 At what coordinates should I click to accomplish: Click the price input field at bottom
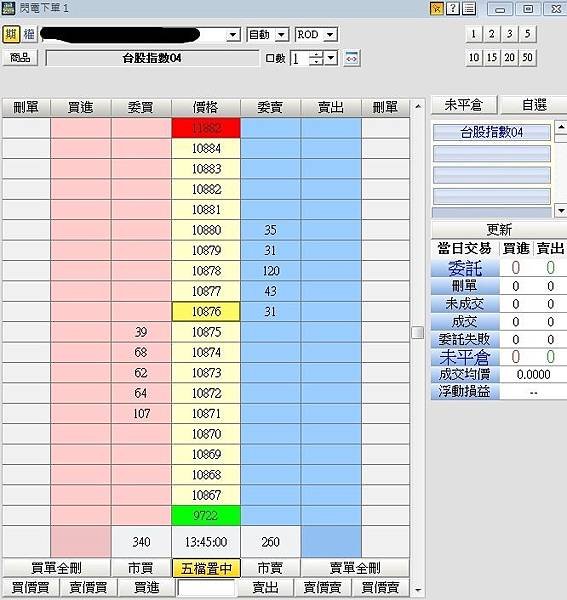coord(206,587)
